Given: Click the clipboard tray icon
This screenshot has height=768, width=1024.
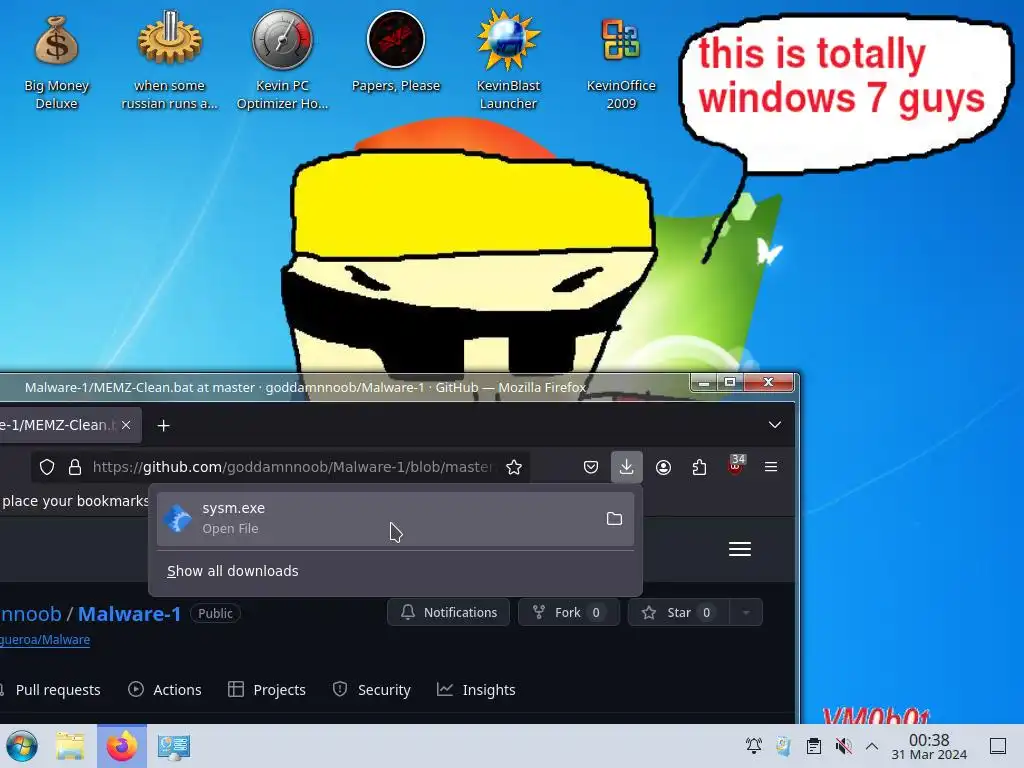Looking at the screenshot, I should click(814, 745).
